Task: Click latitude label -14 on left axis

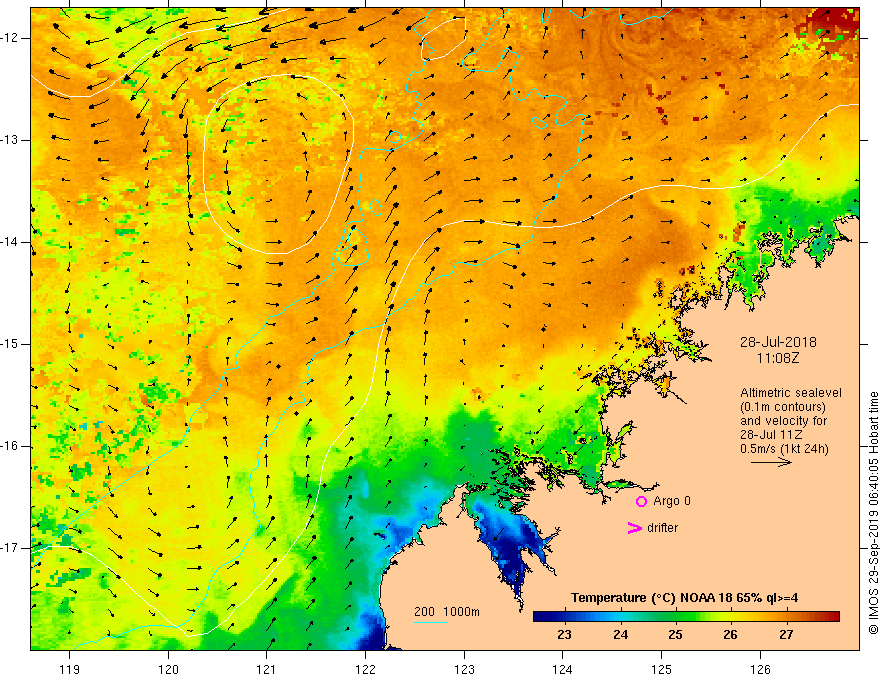Action: pos(10,242)
